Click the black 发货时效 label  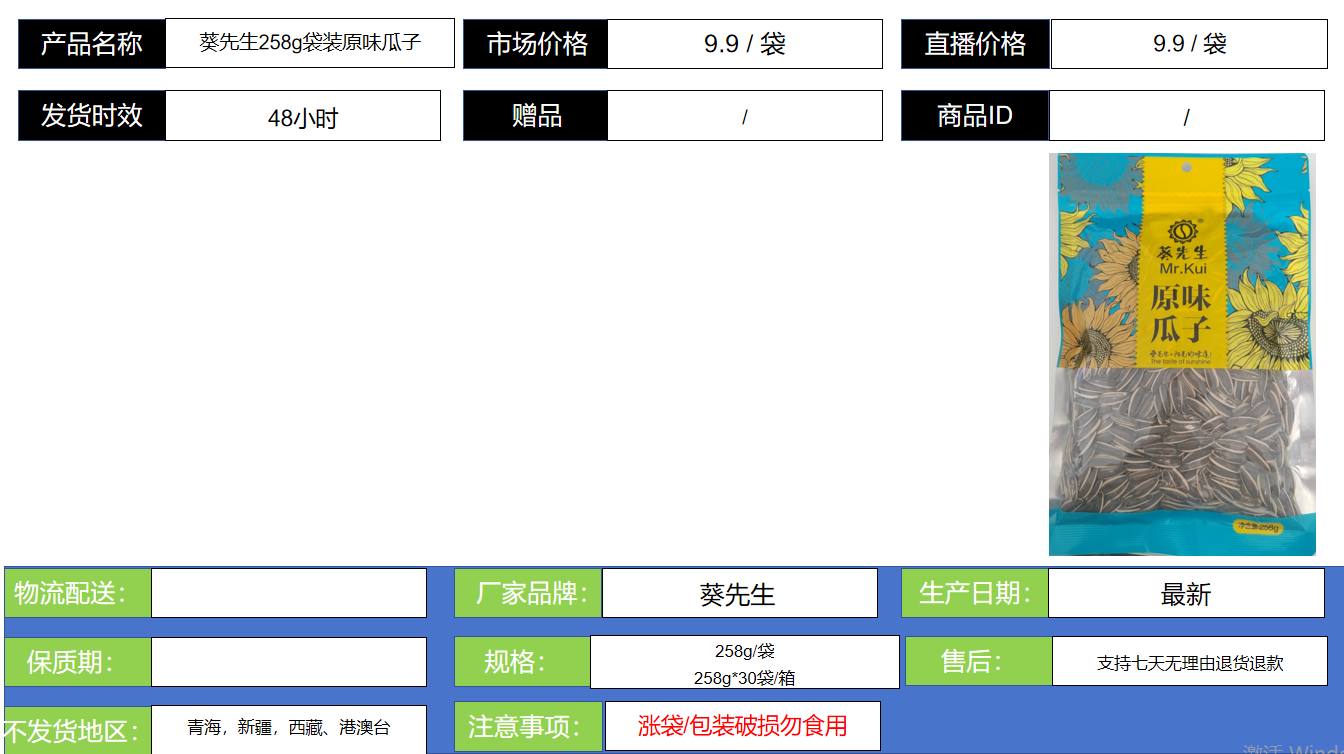coord(92,116)
